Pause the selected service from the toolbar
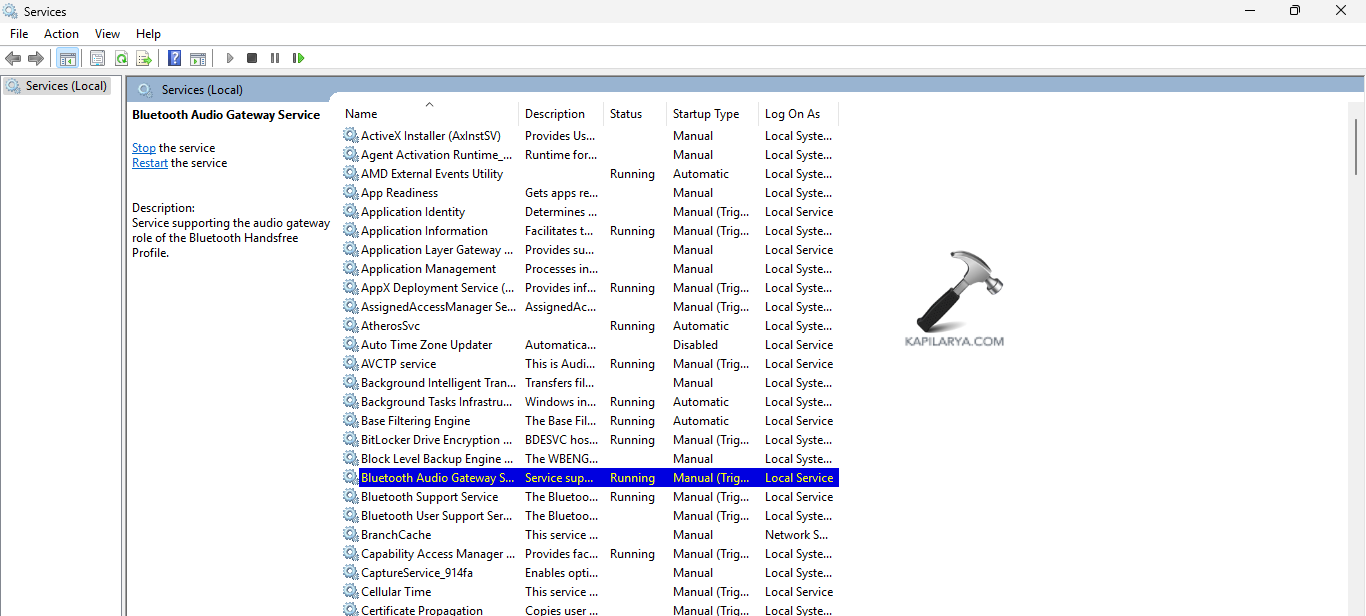 [274, 58]
